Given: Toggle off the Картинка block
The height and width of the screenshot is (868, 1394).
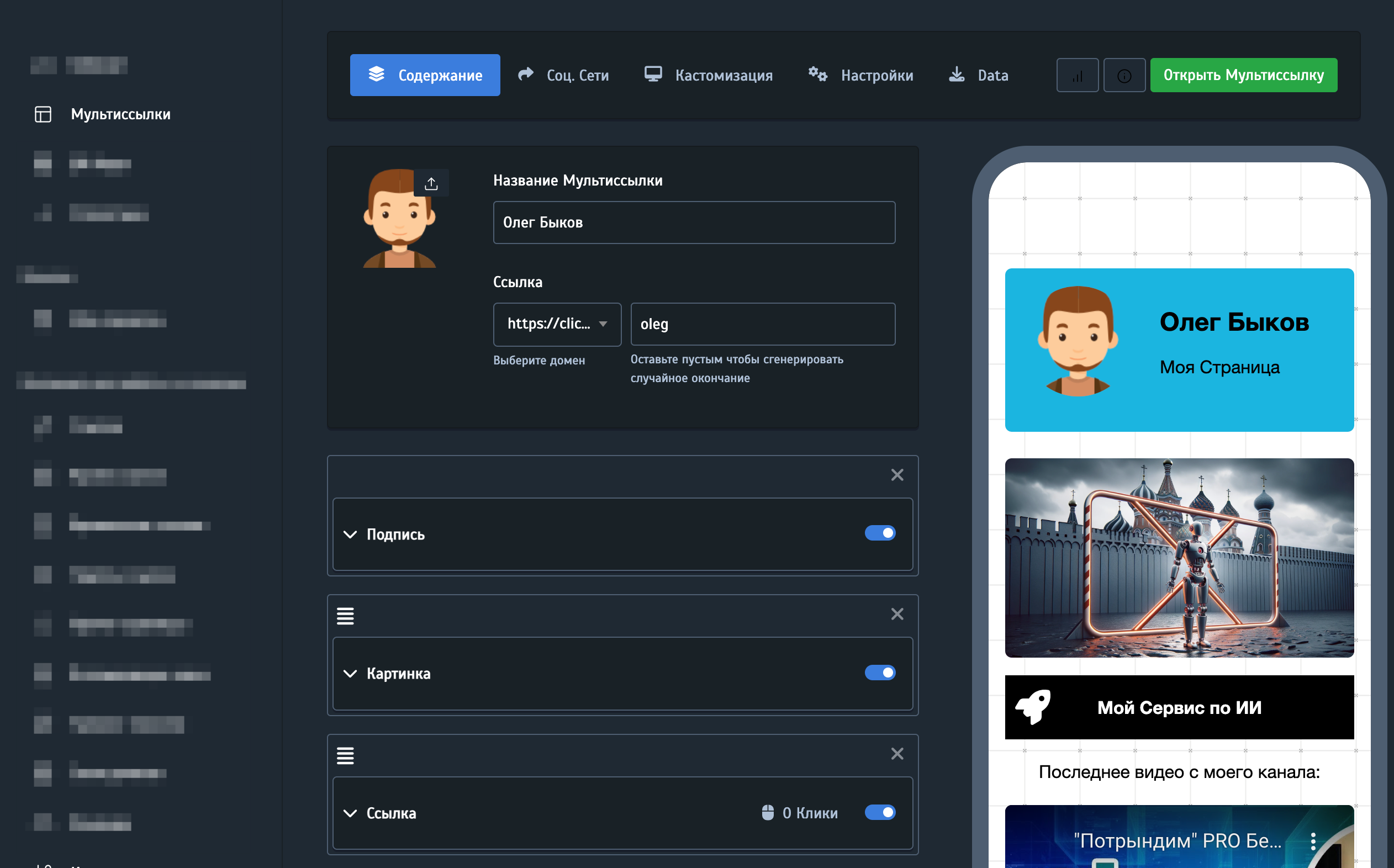Looking at the screenshot, I should pyautogui.click(x=880, y=672).
